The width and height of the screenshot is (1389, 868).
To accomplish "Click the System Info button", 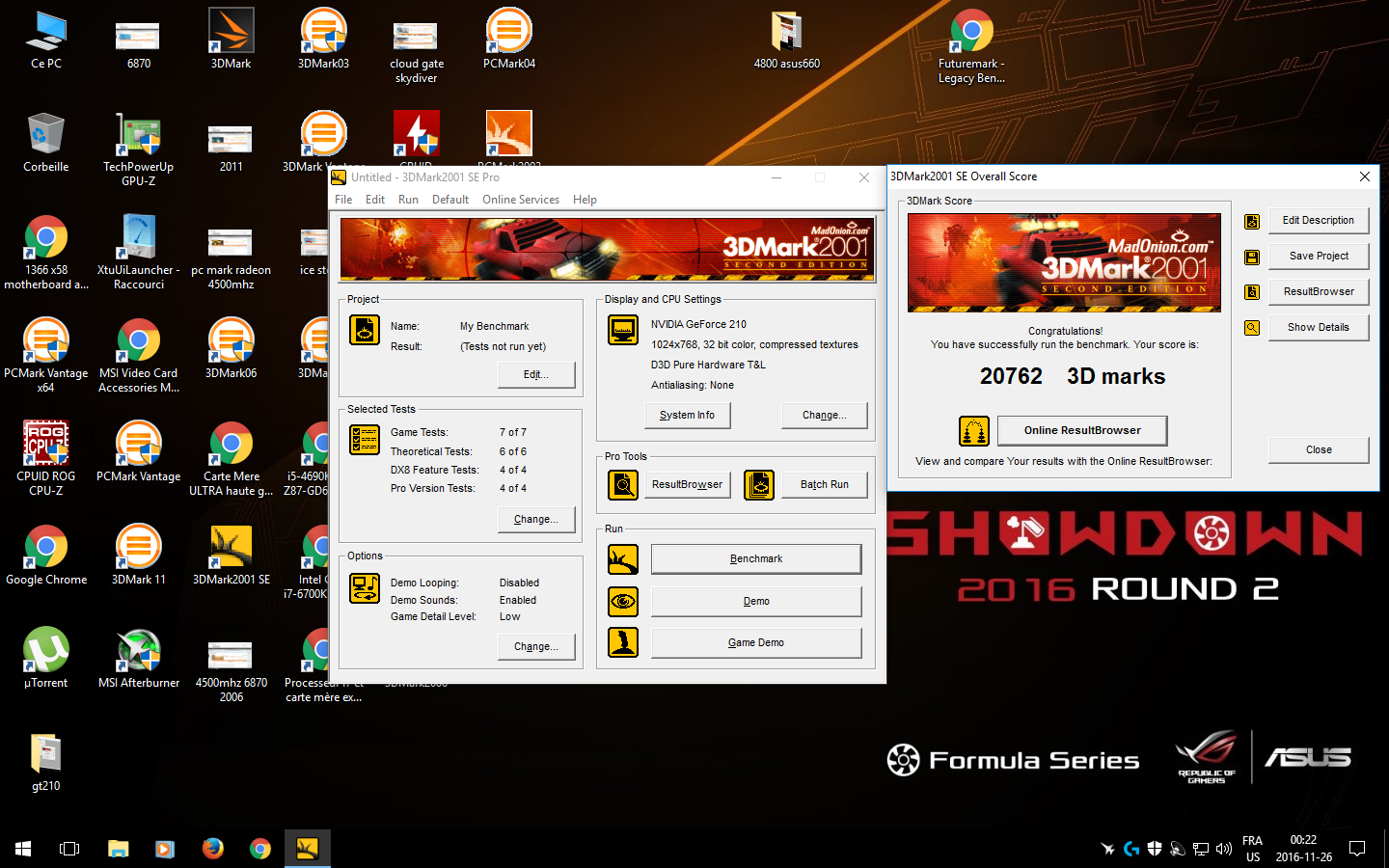I will coord(687,415).
